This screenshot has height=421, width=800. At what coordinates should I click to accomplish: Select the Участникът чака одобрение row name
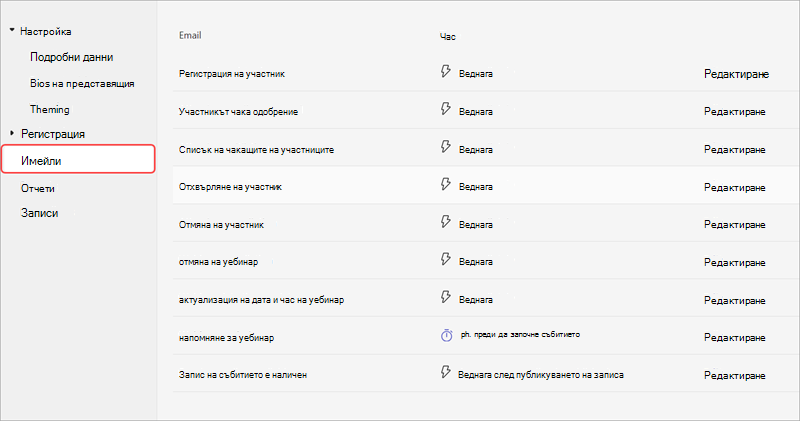point(238,112)
